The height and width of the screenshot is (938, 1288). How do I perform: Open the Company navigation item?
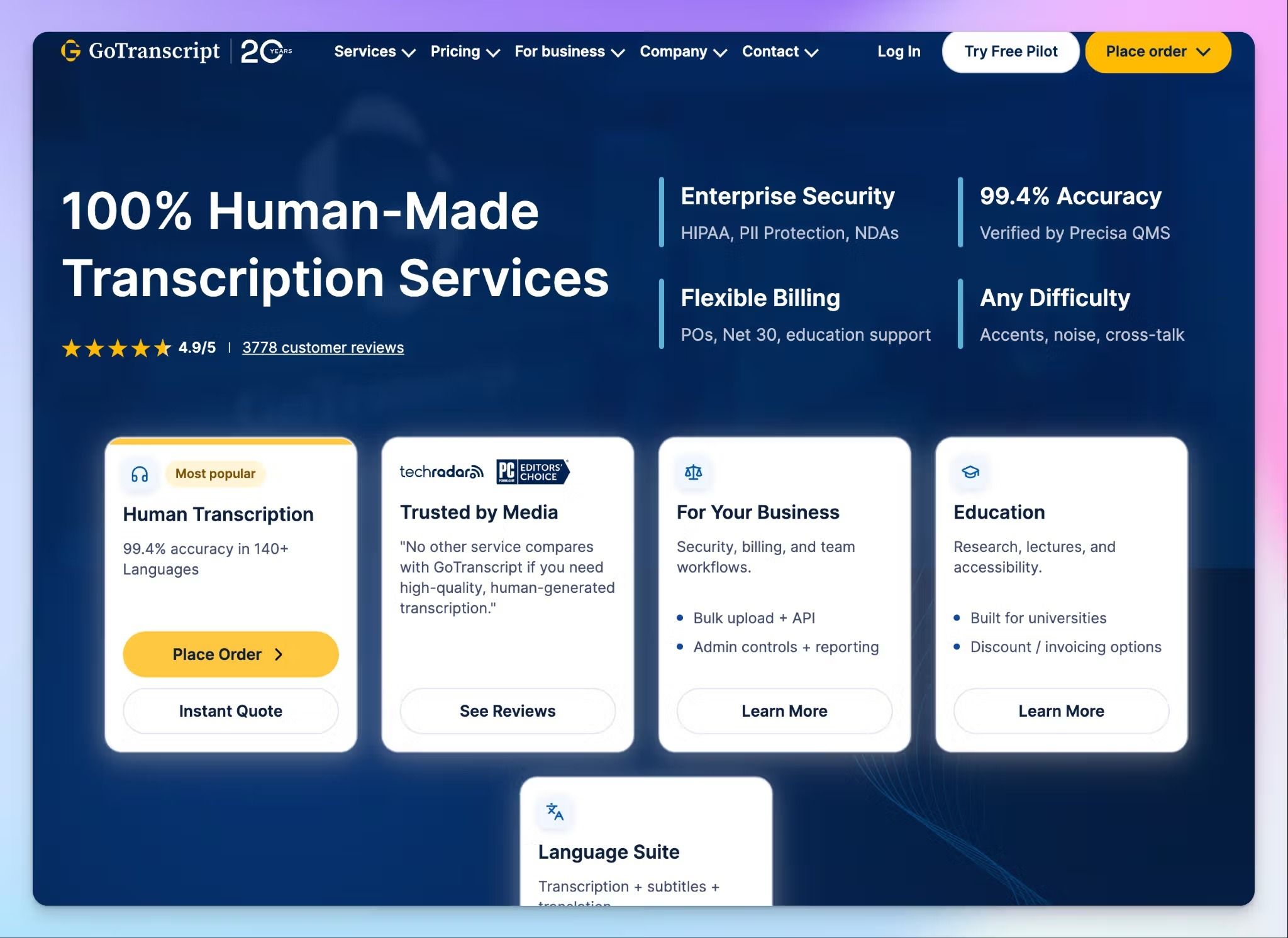(684, 52)
